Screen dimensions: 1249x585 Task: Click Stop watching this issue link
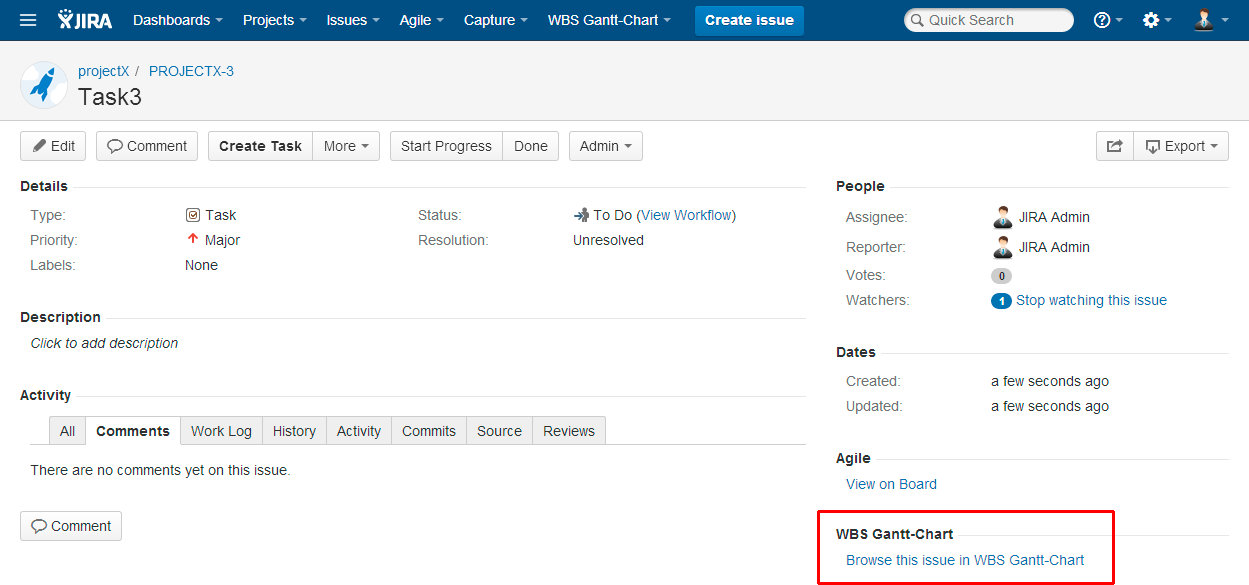(x=1091, y=300)
